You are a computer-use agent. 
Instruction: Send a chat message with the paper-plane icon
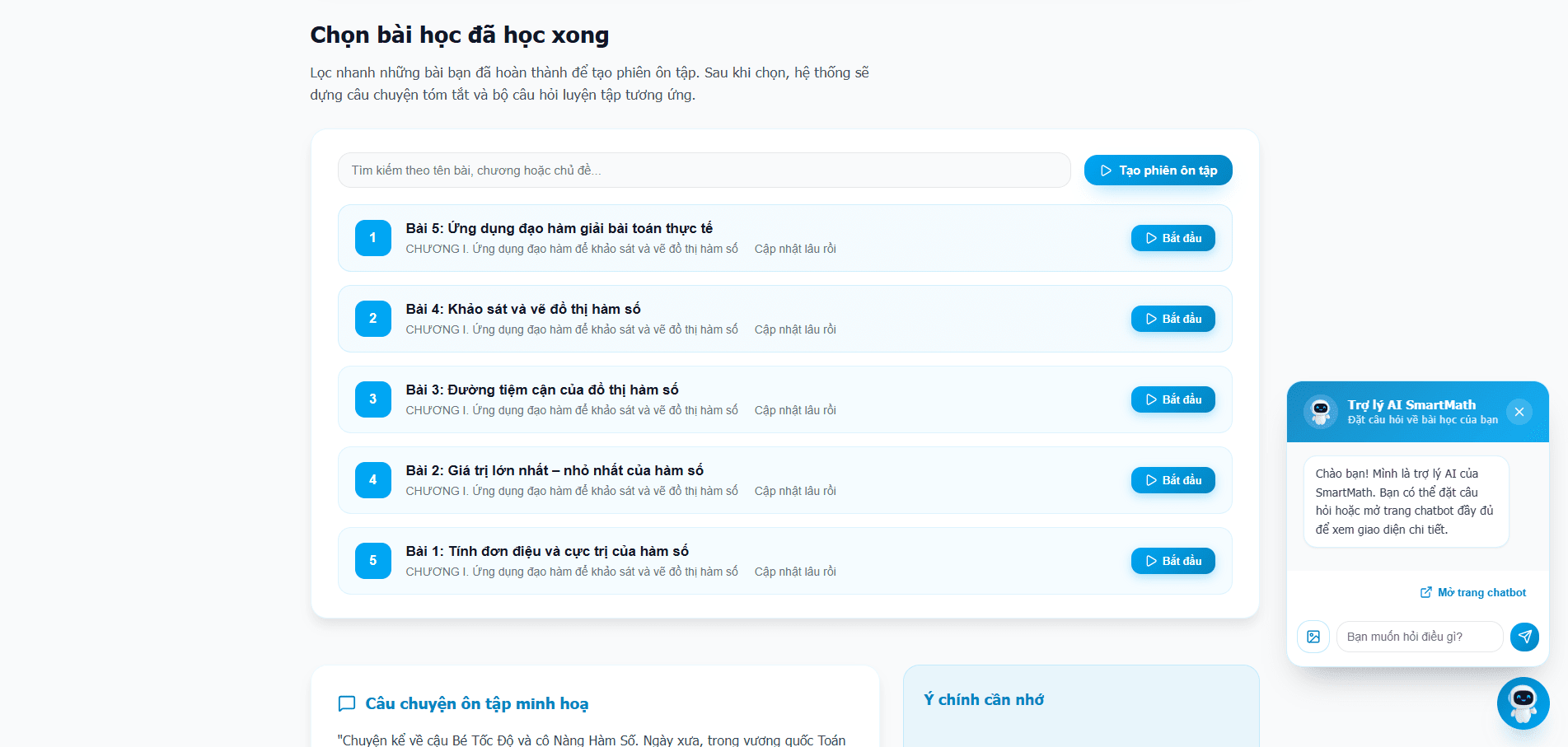click(1525, 637)
